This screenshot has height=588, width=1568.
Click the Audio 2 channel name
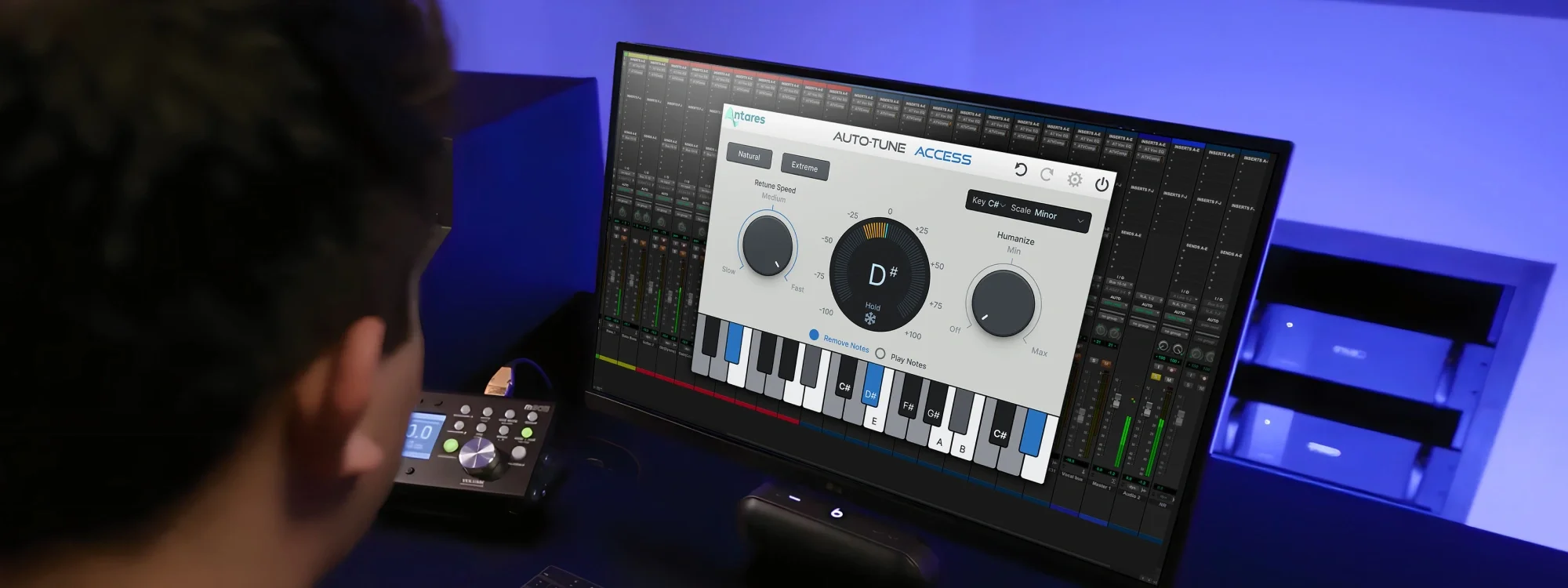click(x=1131, y=495)
